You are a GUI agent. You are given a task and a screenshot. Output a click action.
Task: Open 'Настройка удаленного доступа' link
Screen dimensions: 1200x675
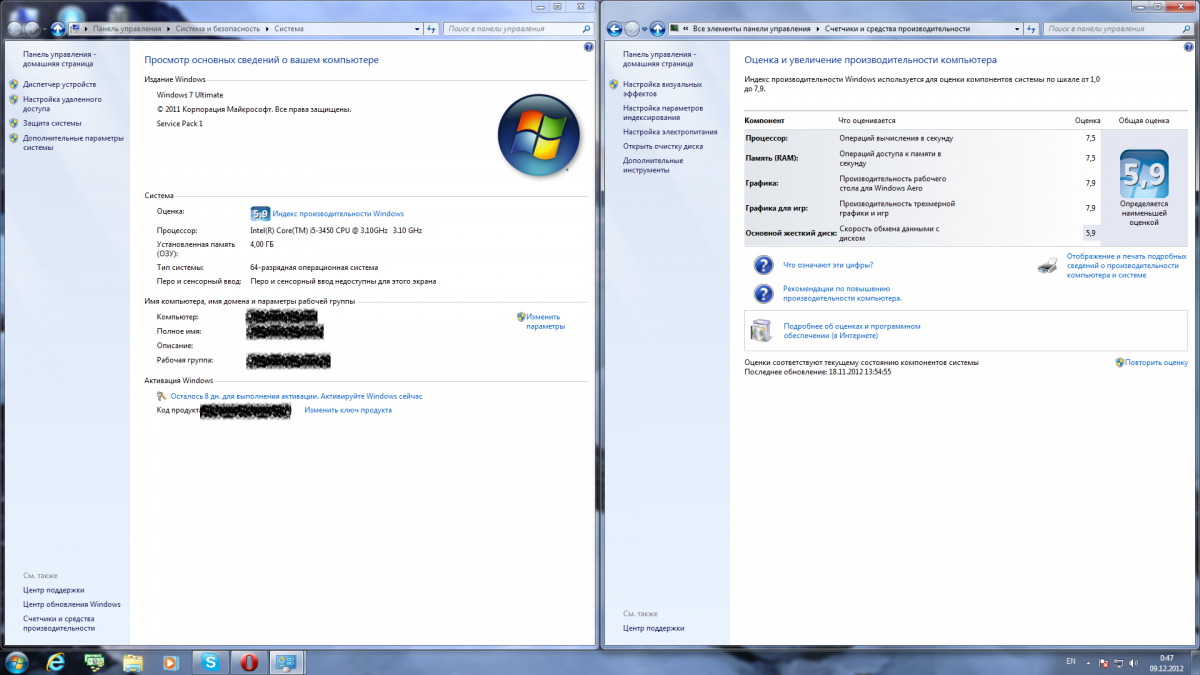(x=62, y=104)
